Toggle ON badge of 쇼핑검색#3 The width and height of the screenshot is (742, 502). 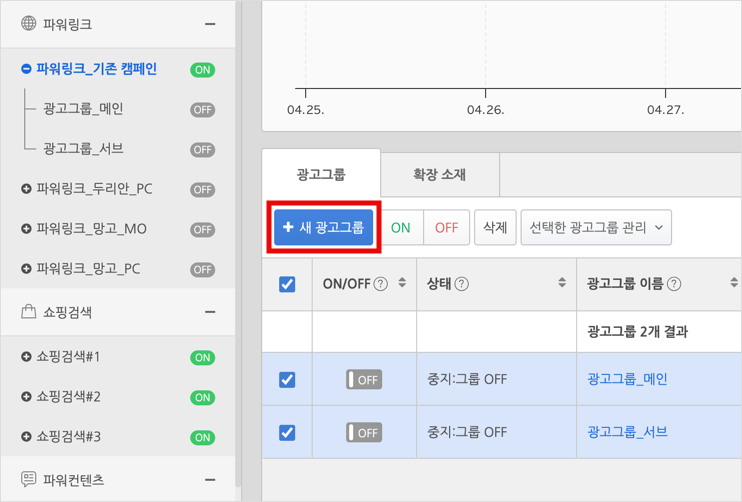tap(203, 438)
